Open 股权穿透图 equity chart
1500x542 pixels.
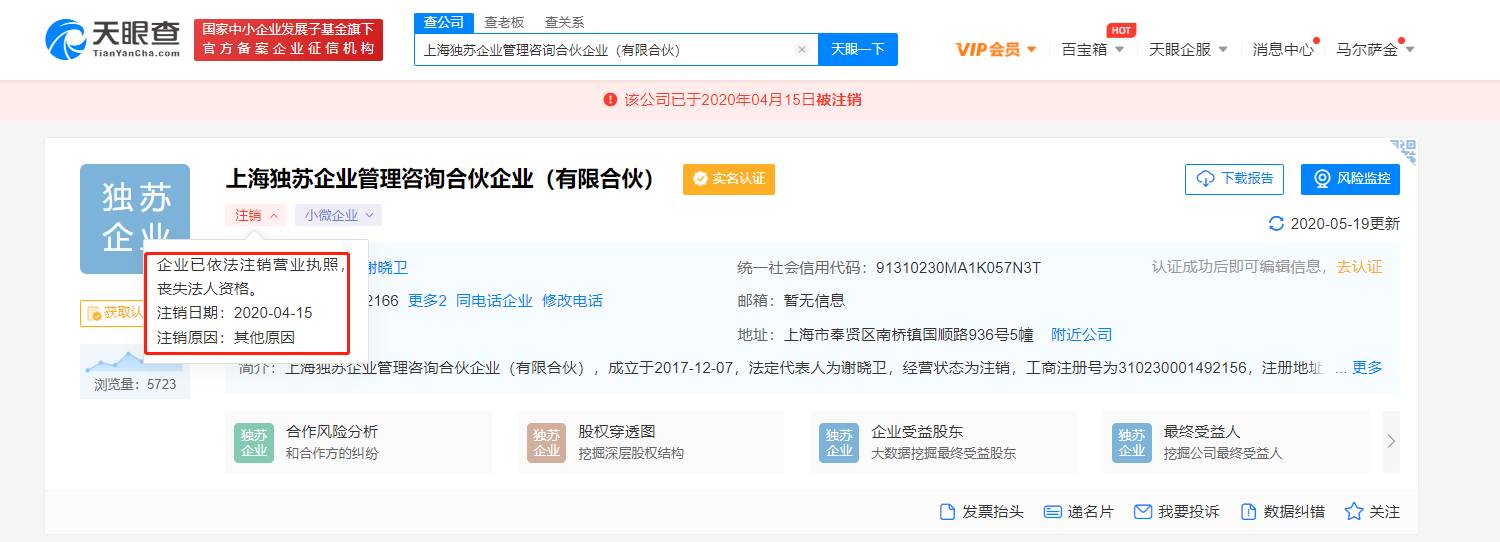tap(650, 441)
